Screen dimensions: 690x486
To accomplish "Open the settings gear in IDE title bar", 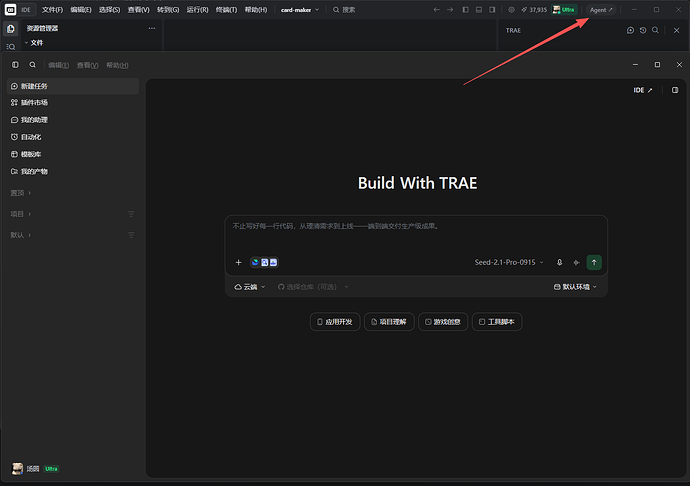I will click(x=511, y=10).
